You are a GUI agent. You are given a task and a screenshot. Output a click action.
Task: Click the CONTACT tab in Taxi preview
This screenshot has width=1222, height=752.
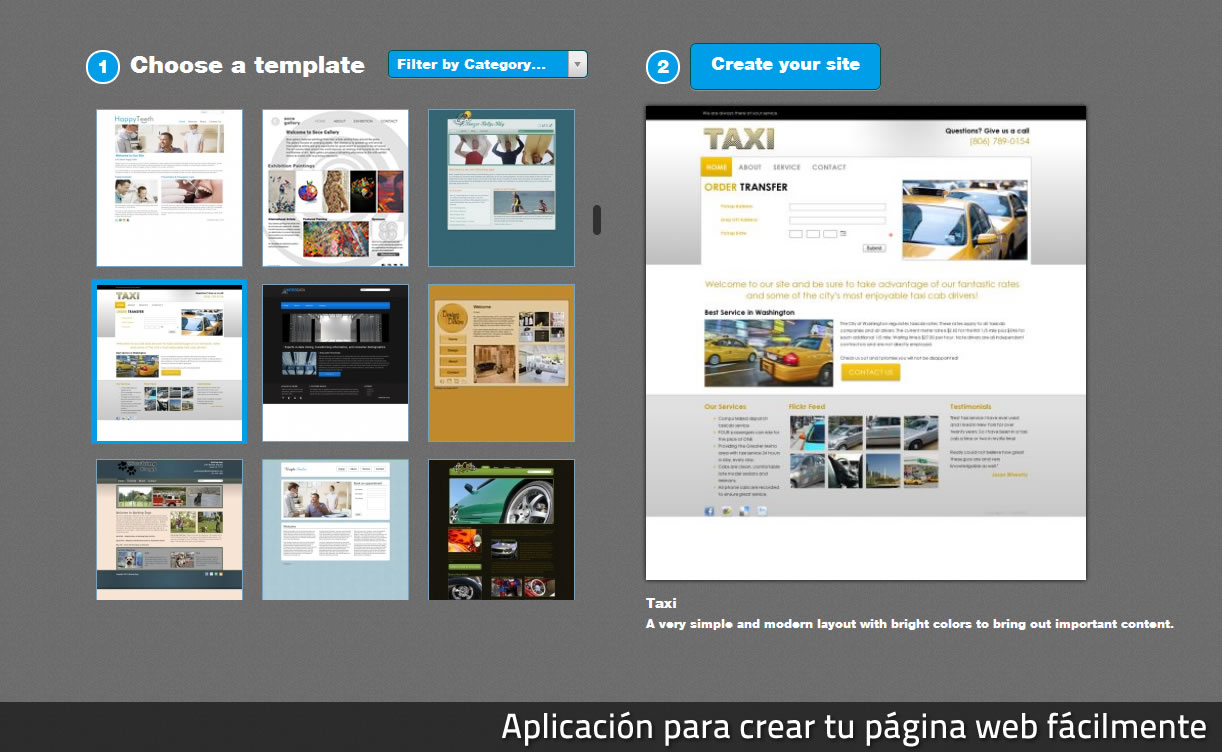point(829,167)
